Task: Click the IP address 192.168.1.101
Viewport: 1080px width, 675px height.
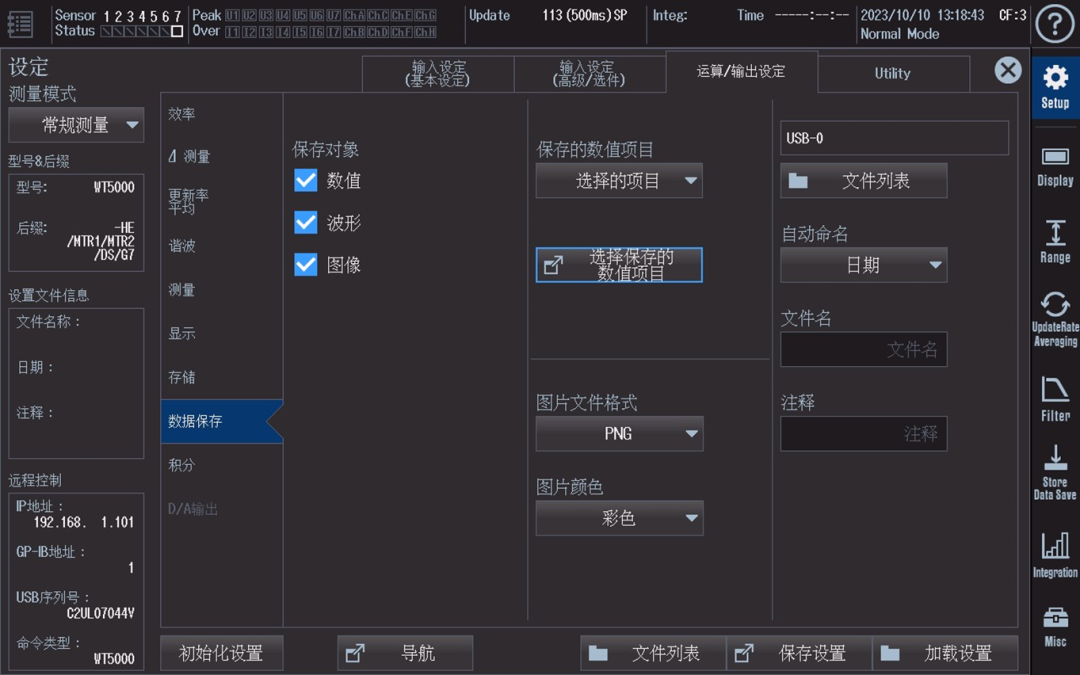Action: click(83, 522)
